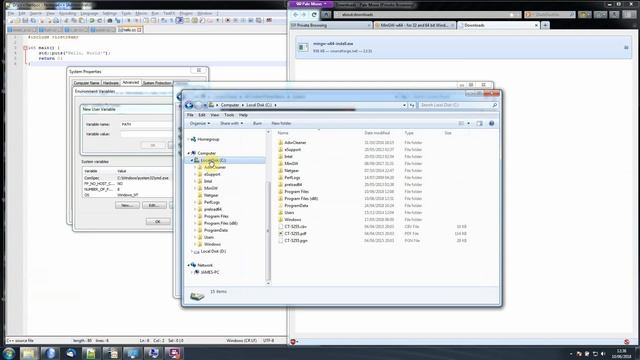The image size is (640, 360).
Task: Collapse Network node in navigation tree
Action: (189, 265)
